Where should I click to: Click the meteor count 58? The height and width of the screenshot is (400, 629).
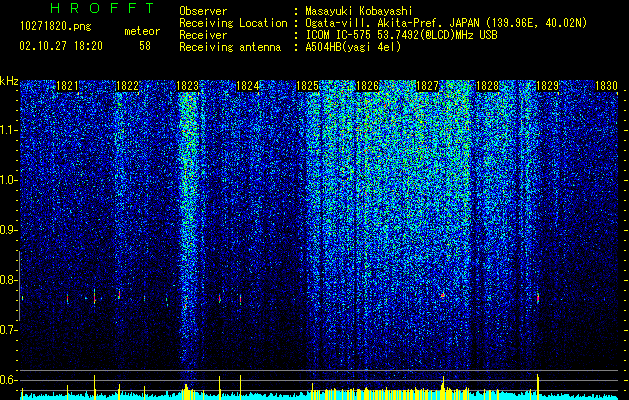click(x=145, y=46)
